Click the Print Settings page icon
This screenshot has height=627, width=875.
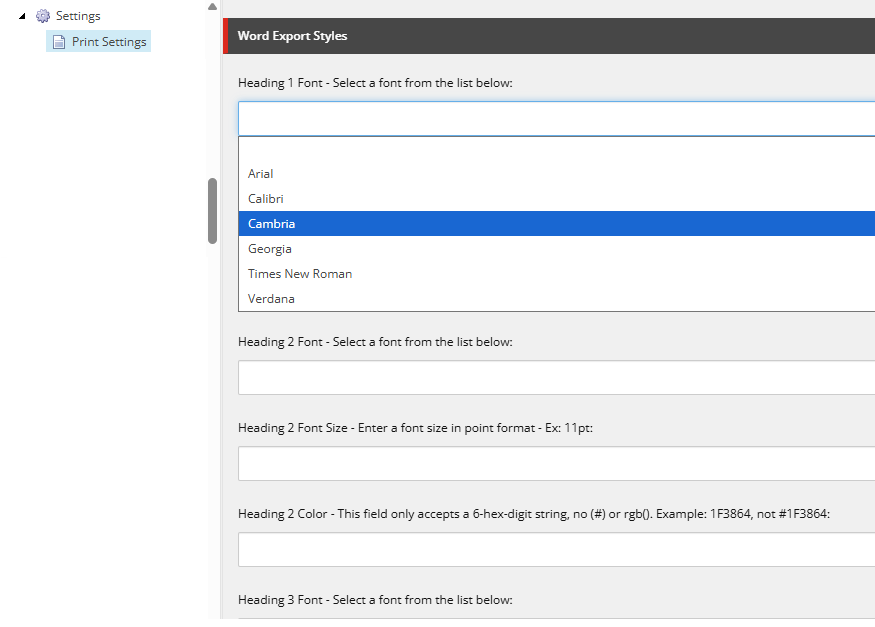click(x=59, y=42)
